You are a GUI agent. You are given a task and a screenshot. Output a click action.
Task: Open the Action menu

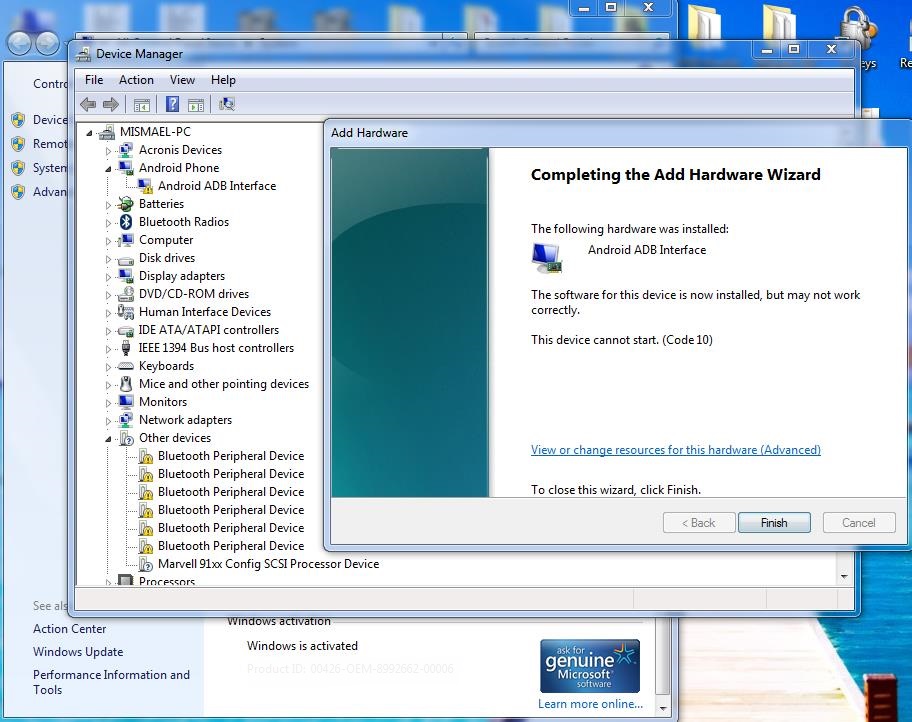pyautogui.click(x=136, y=80)
